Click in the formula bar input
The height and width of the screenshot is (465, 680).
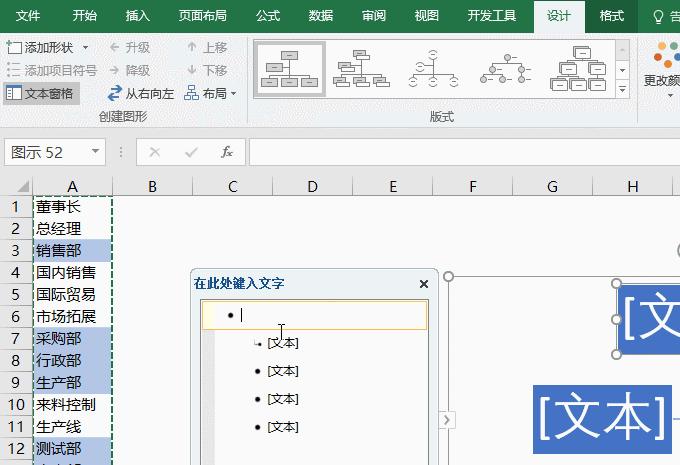pos(464,152)
